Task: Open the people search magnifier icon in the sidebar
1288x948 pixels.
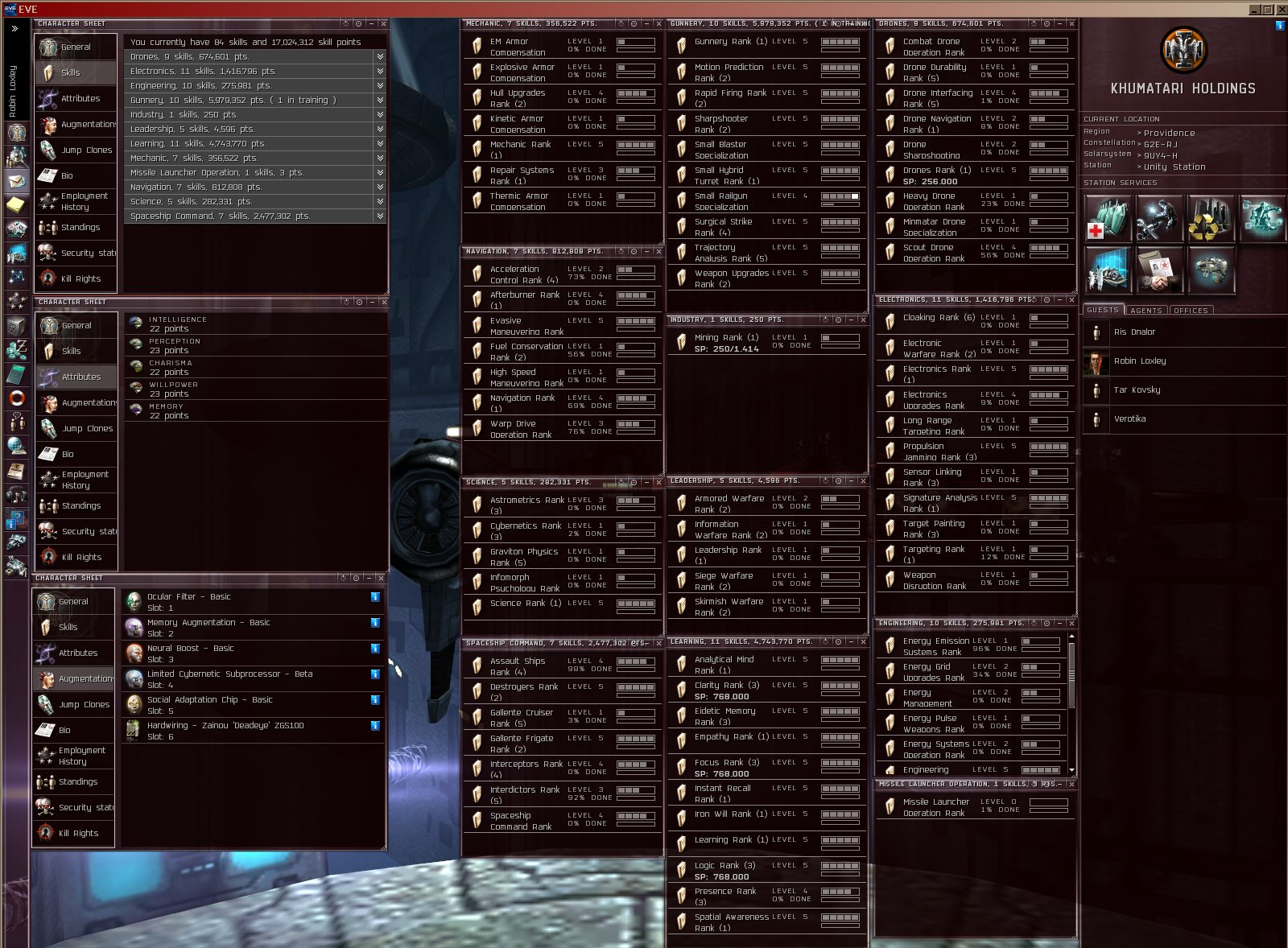Action: 16,155
